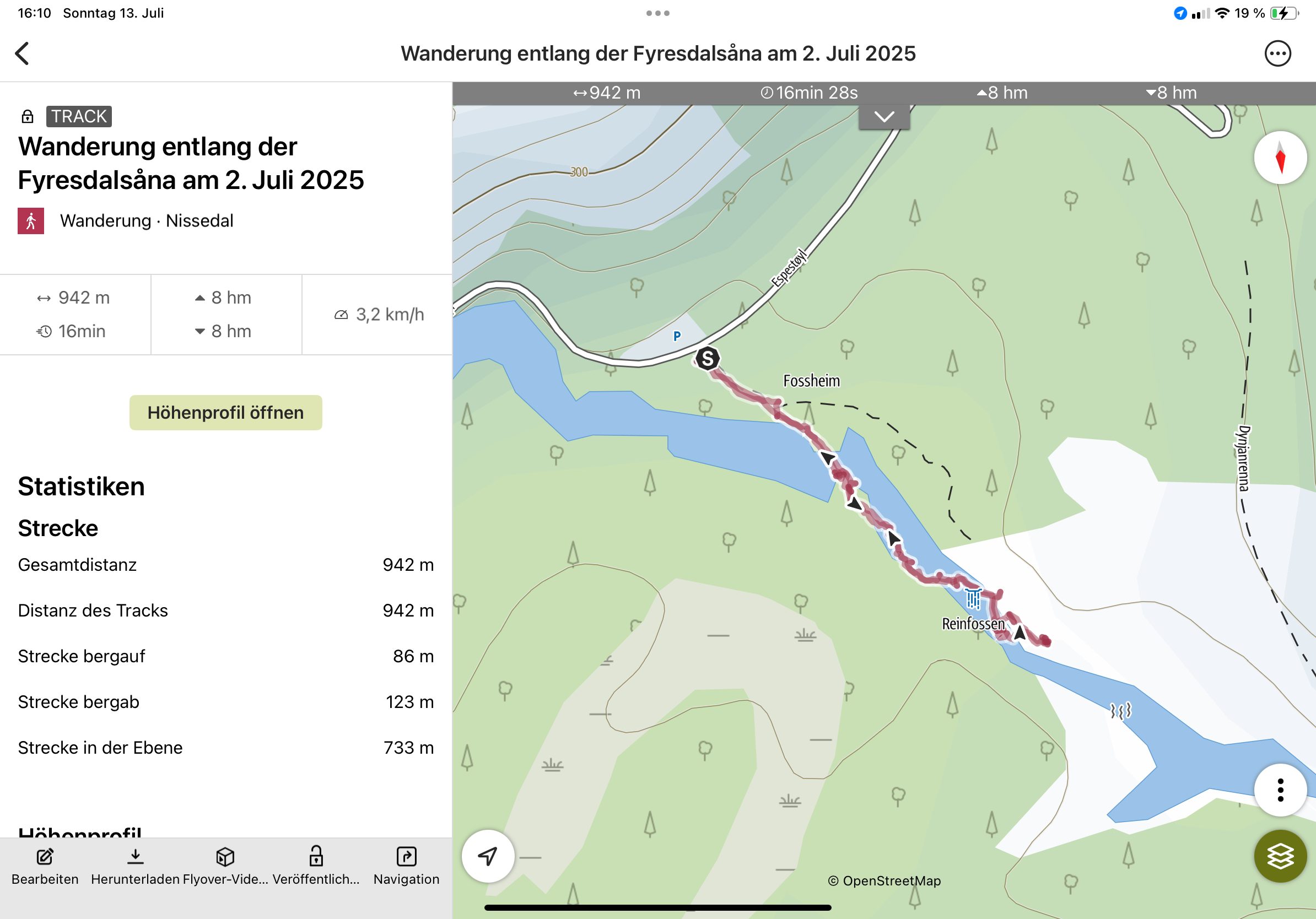The image size is (1316, 919).
Task: Center the map on current location
Action: pyautogui.click(x=488, y=856)
